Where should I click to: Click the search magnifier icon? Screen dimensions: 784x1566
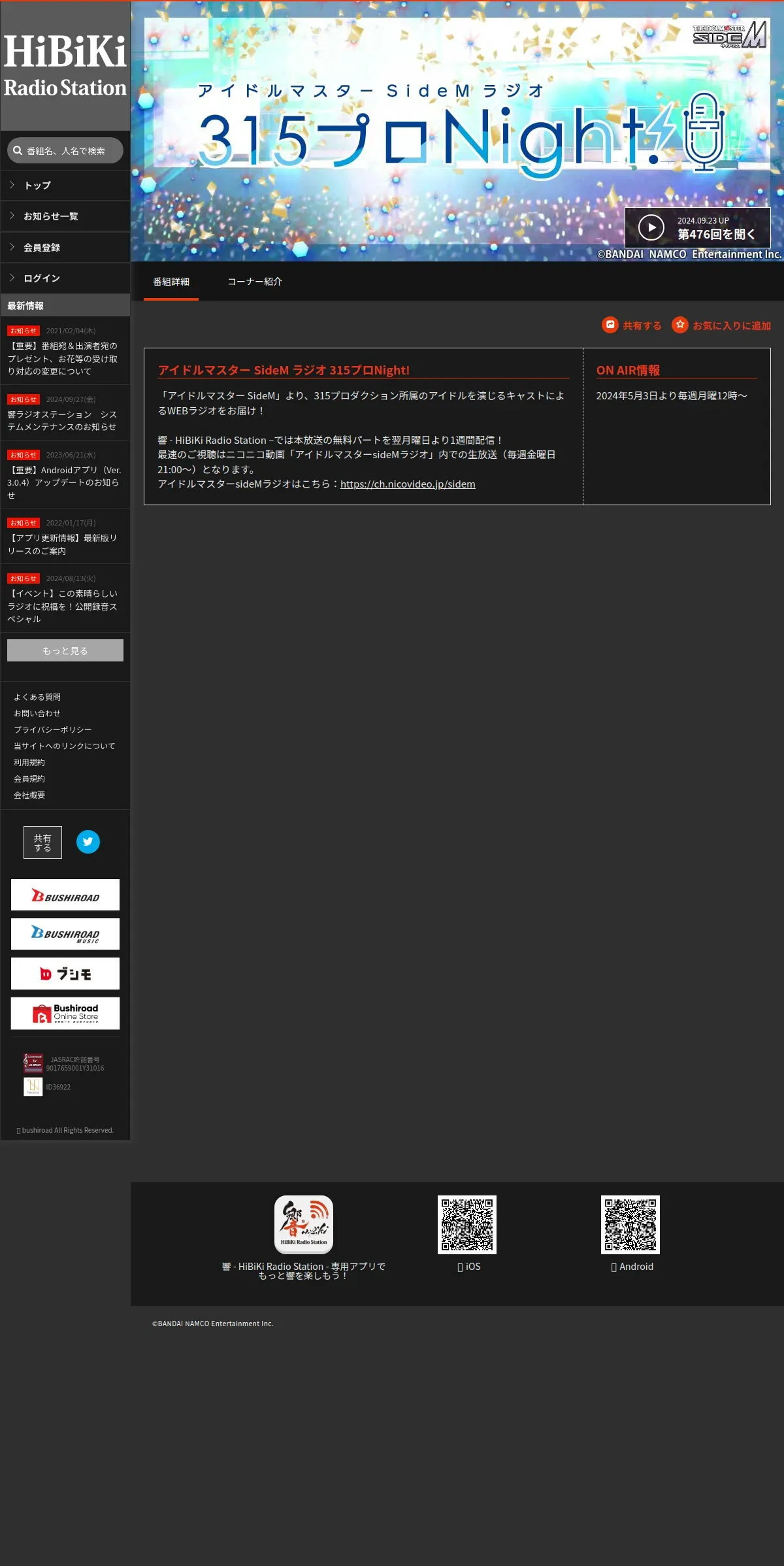[x=18, y=150]
